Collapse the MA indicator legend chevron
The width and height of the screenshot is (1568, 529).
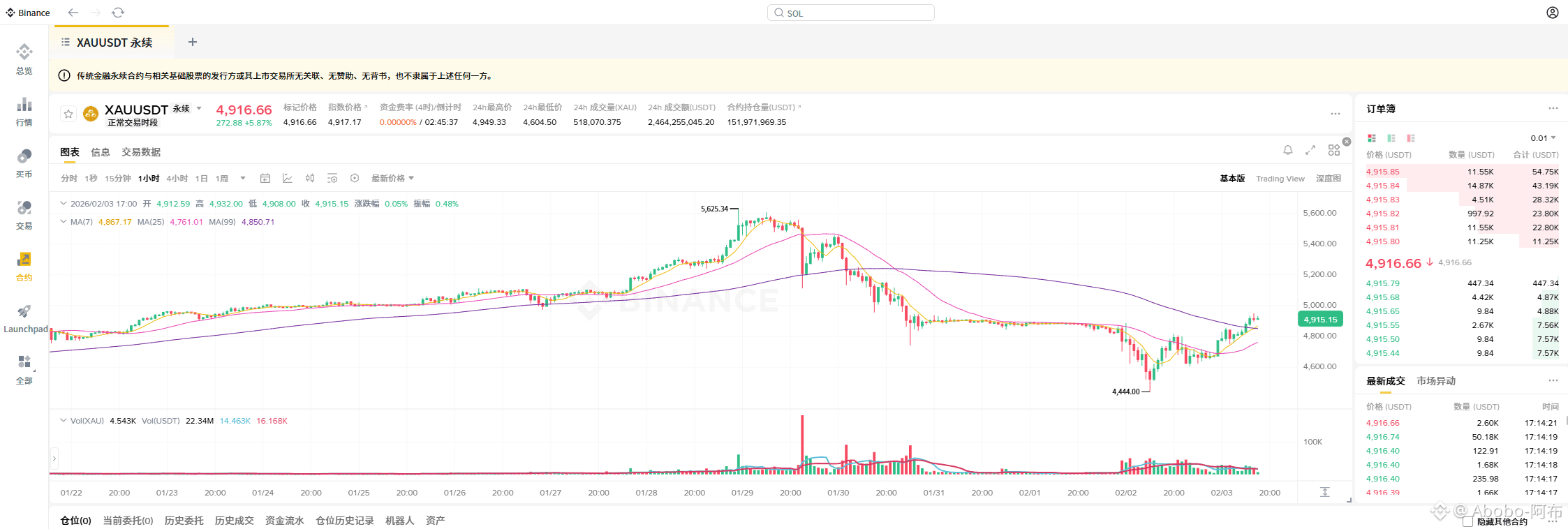click(x=64, y=222)
